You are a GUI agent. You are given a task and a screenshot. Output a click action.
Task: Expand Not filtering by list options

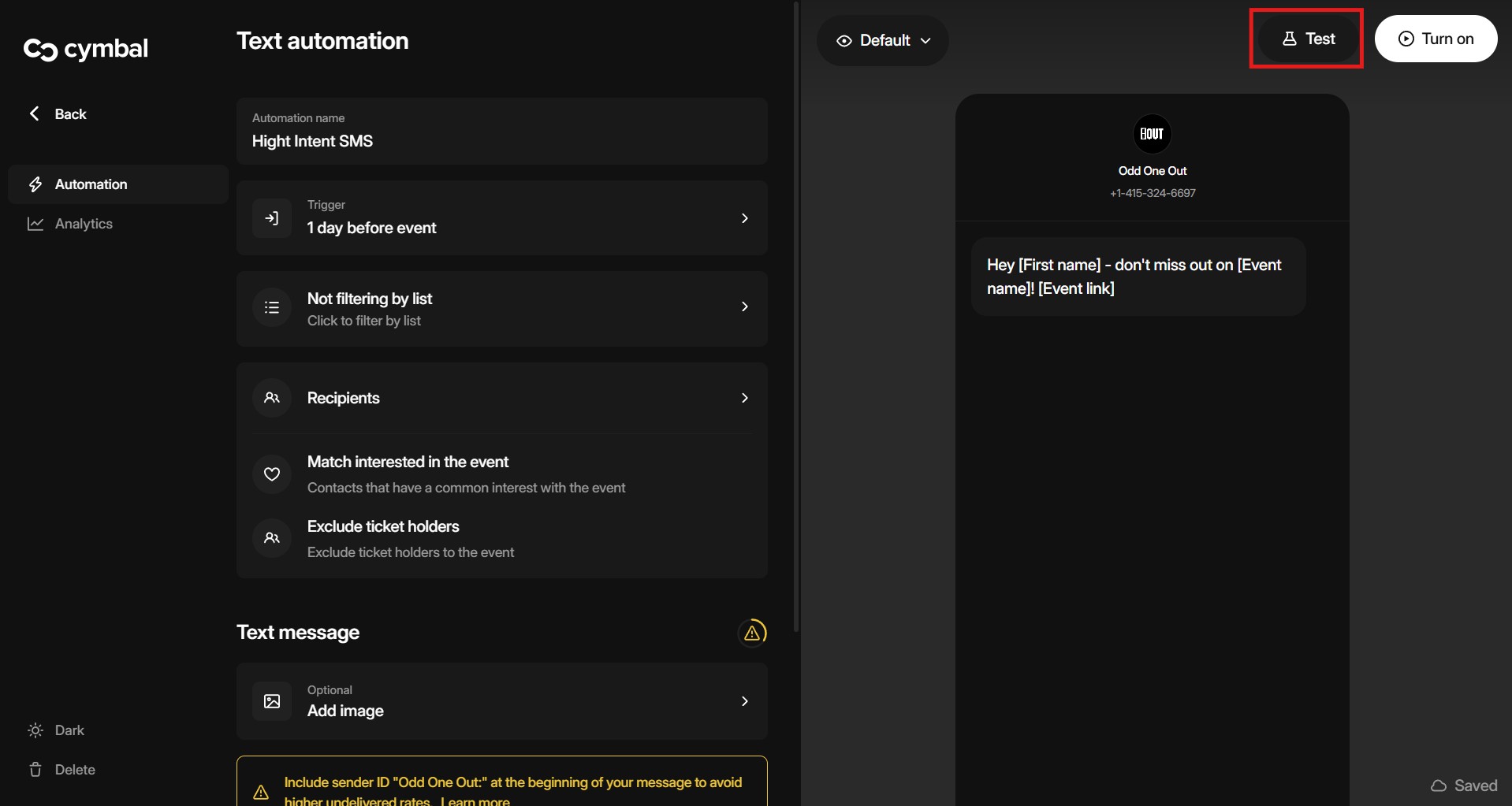744,306
